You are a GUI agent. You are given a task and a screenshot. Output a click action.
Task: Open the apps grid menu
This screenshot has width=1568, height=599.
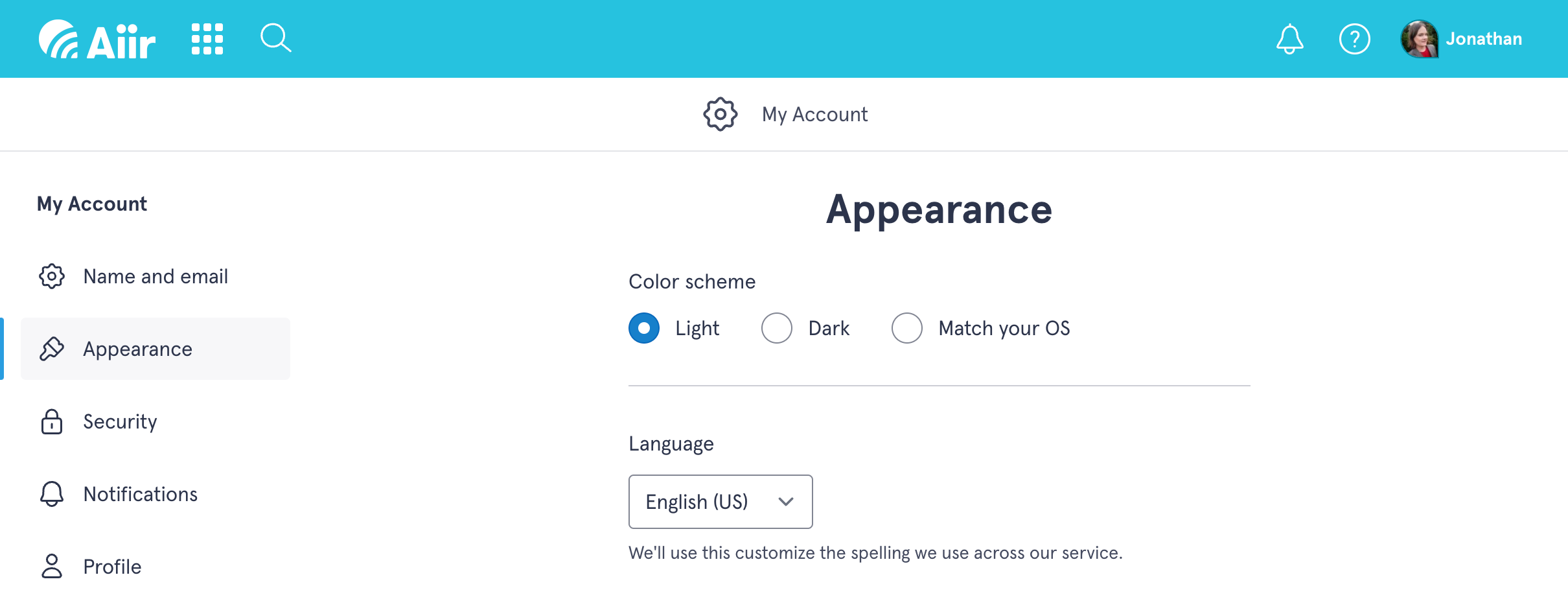[x=207, y=40]
